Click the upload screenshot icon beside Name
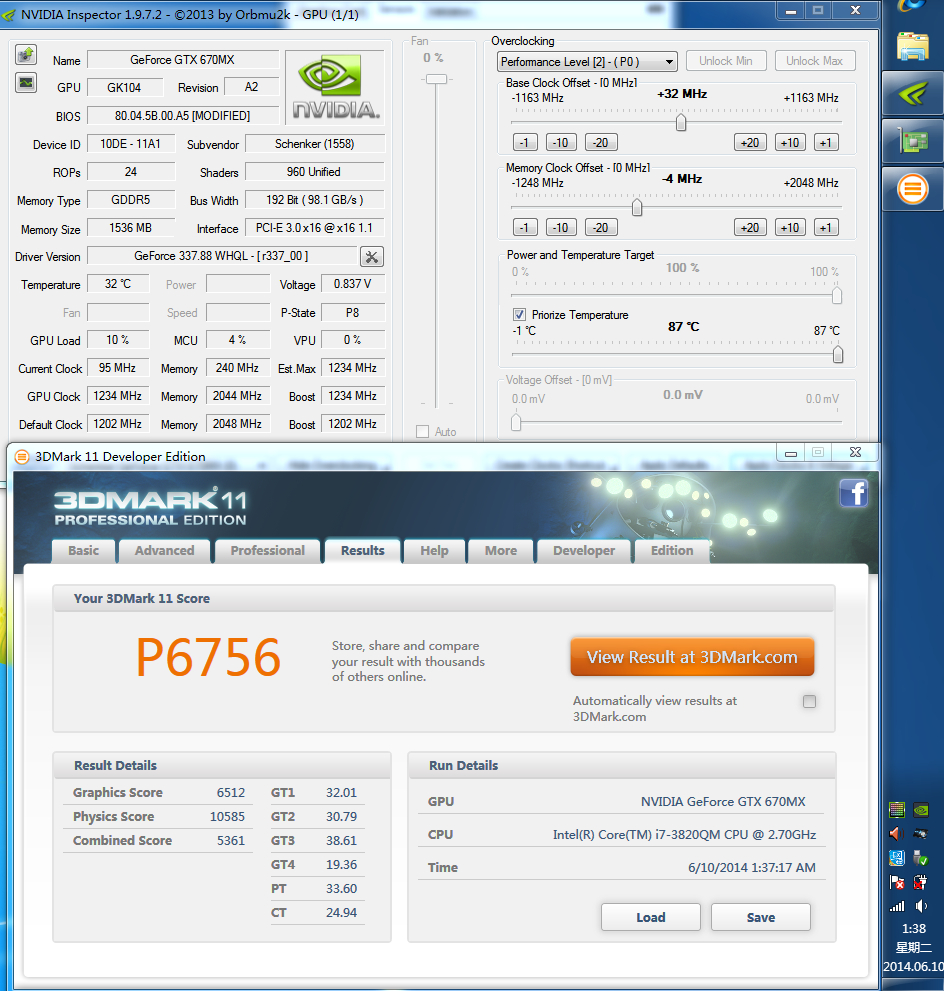The width and height of the screenshot is (944, 991). pos(26,55)
